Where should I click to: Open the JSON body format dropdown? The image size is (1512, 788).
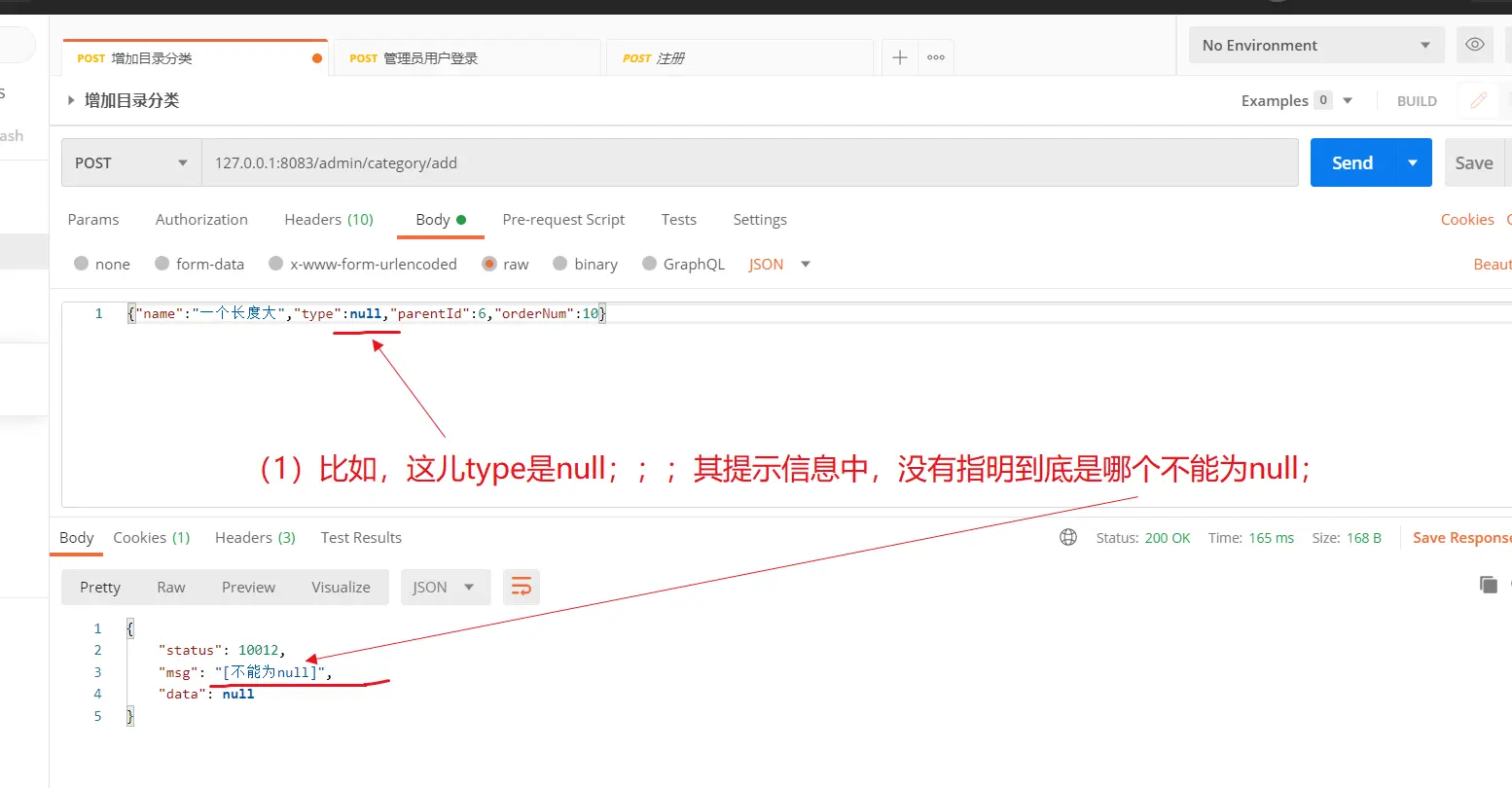point(779,264)
